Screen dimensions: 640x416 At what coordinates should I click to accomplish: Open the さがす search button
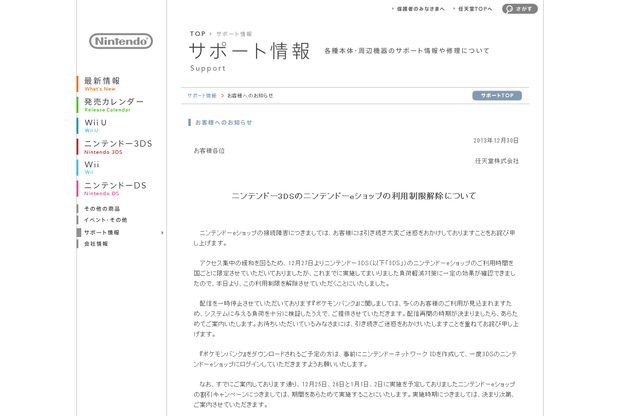click(x=520, y=9)
